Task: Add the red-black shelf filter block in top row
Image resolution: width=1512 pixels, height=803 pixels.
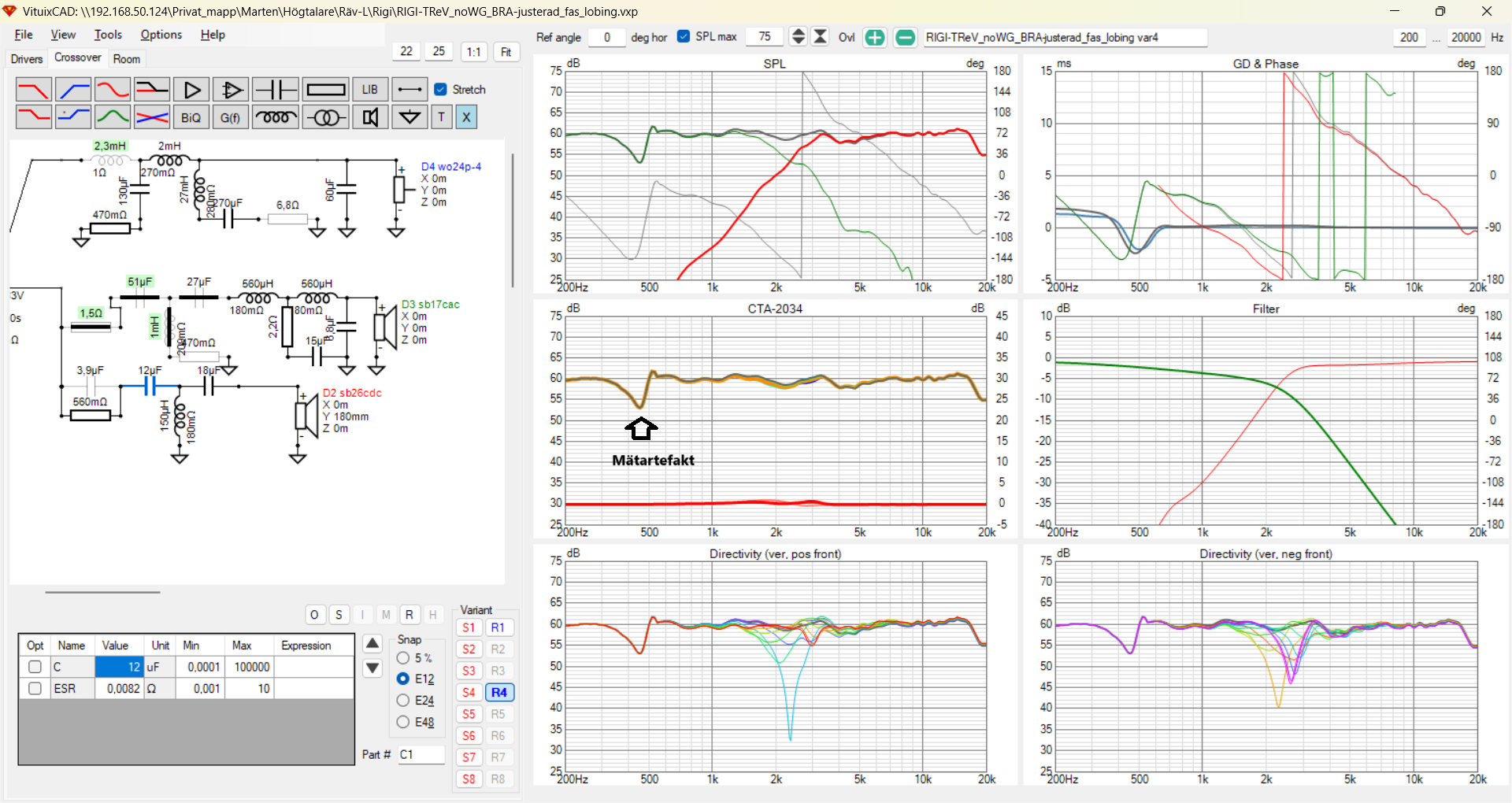Action: (152, 90)
